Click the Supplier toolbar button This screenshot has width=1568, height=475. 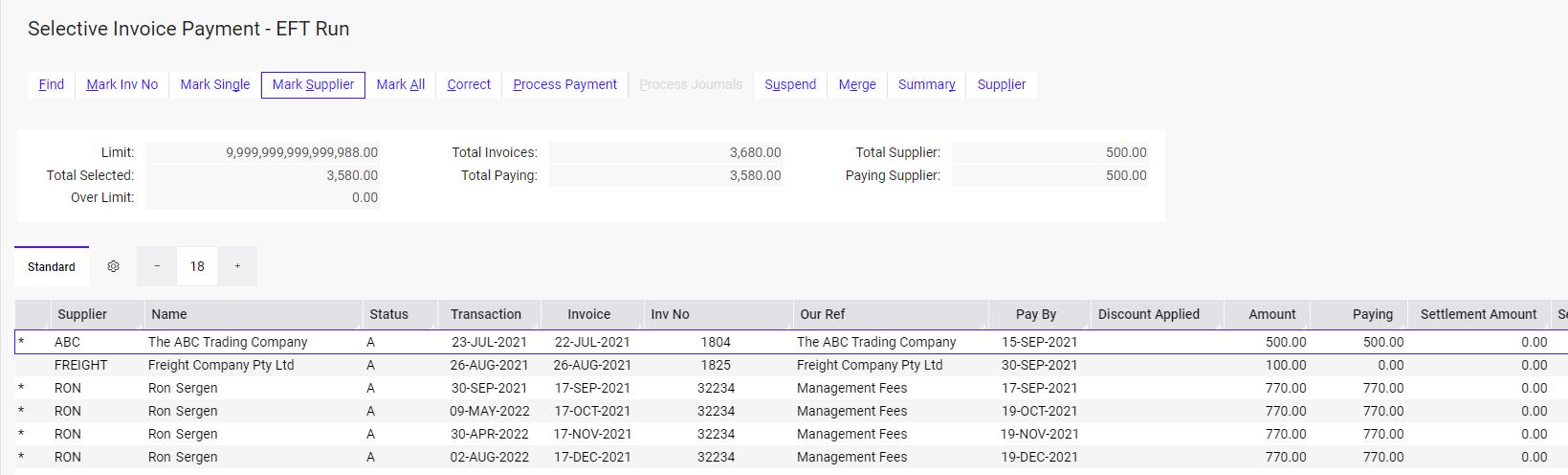coord(1001,84)
